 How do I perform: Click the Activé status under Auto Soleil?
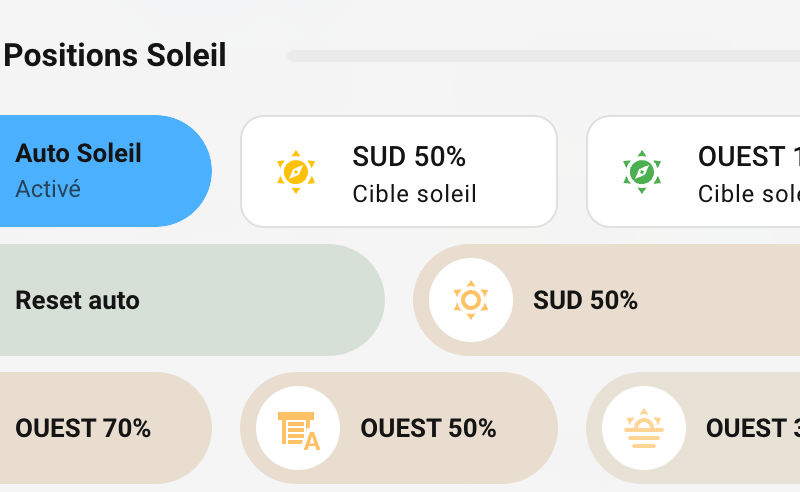coord(48,188)
